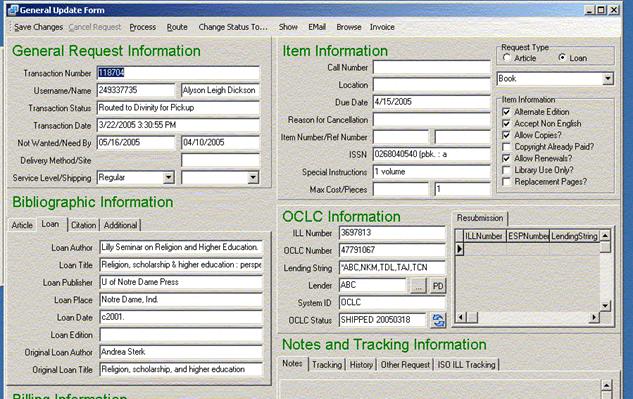Toggle the Alternate Edition checkbox
Screen dimensions: 633x399
click(x=506, y=111)
